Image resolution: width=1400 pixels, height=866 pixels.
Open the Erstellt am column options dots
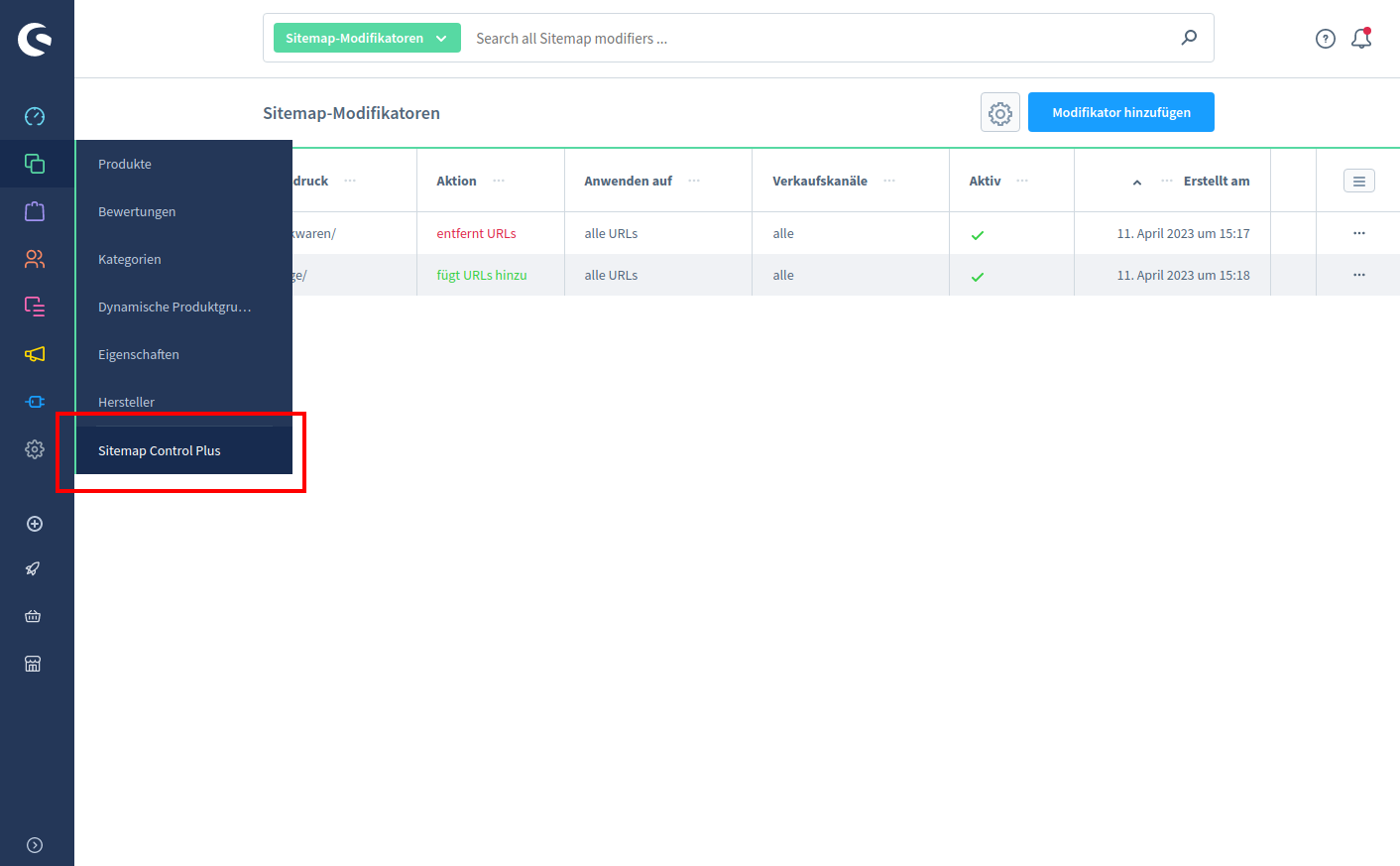coord(1167,181)
